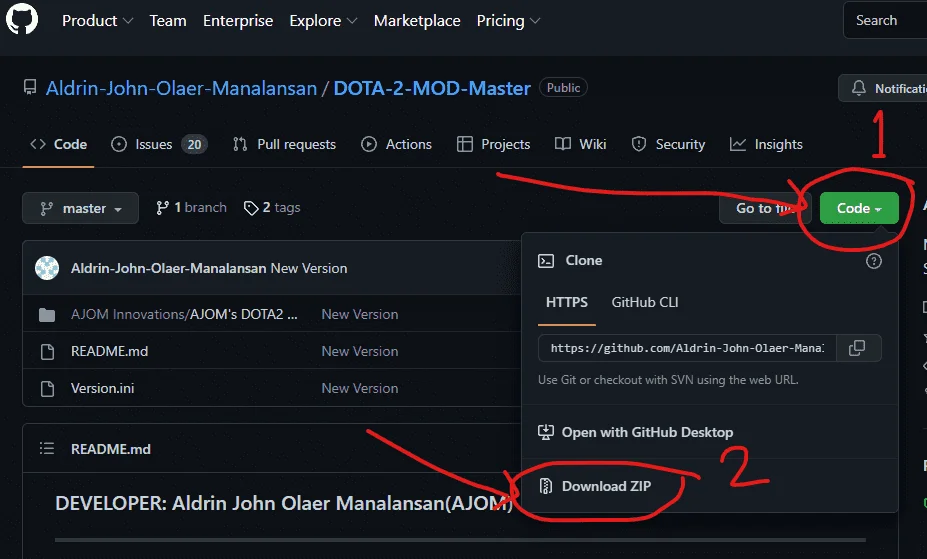
Task: Open New Version commit for Version.ini row
Action: (359, 388)
